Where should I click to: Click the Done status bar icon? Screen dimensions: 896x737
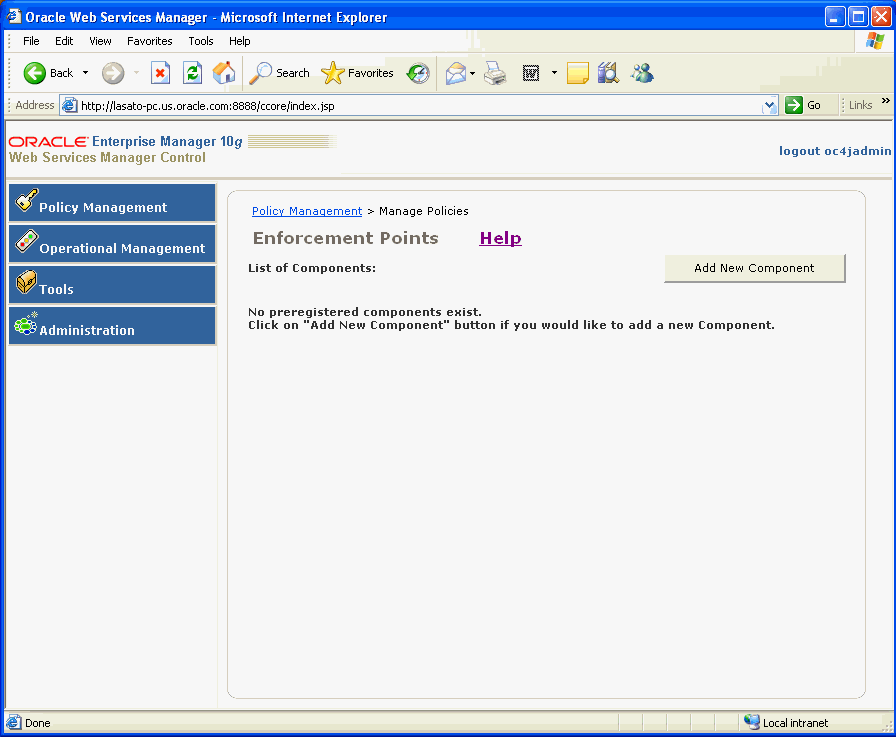pos(14,723)
